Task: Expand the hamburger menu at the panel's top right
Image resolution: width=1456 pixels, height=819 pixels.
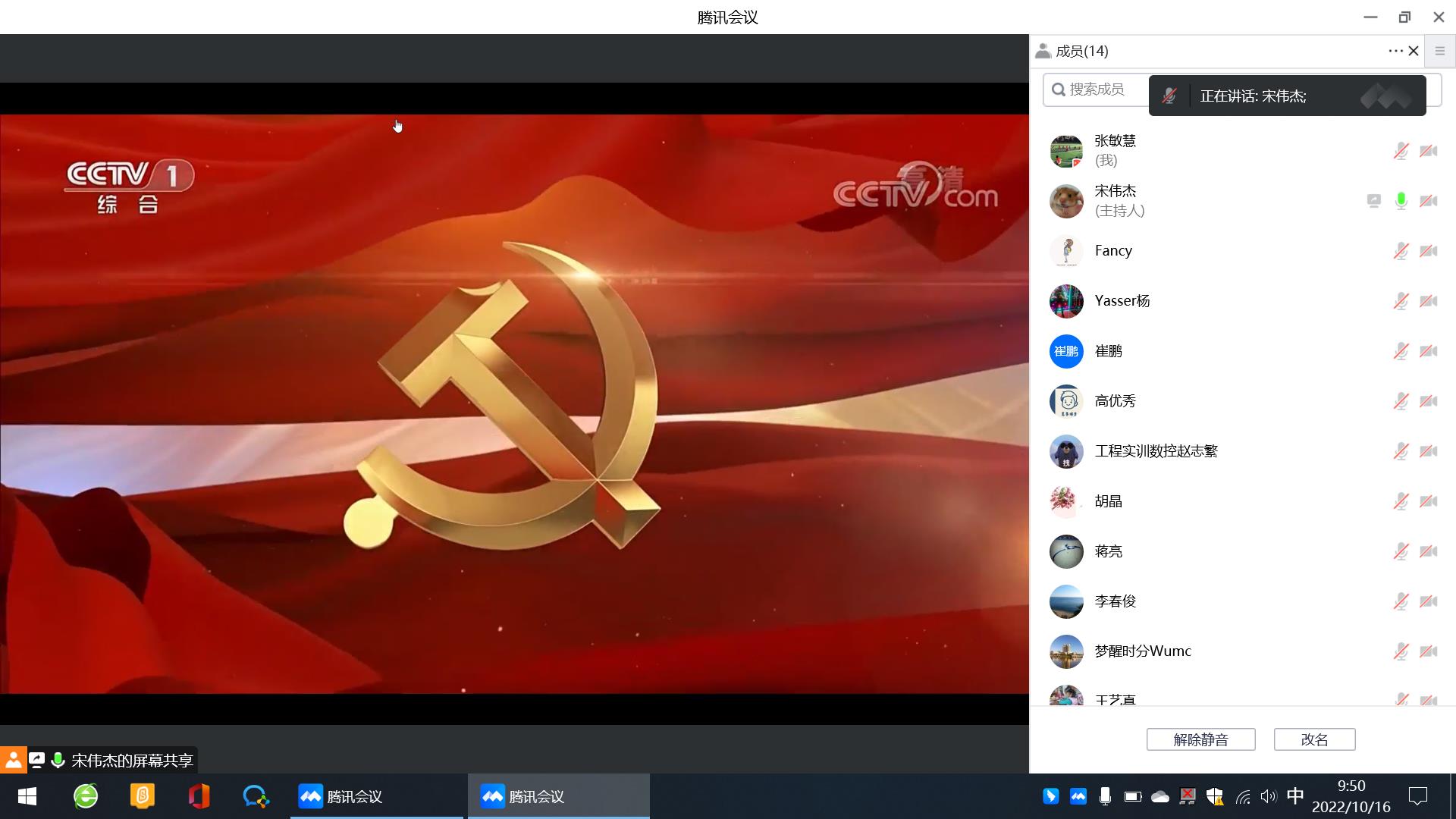Action: (1439, 51)
